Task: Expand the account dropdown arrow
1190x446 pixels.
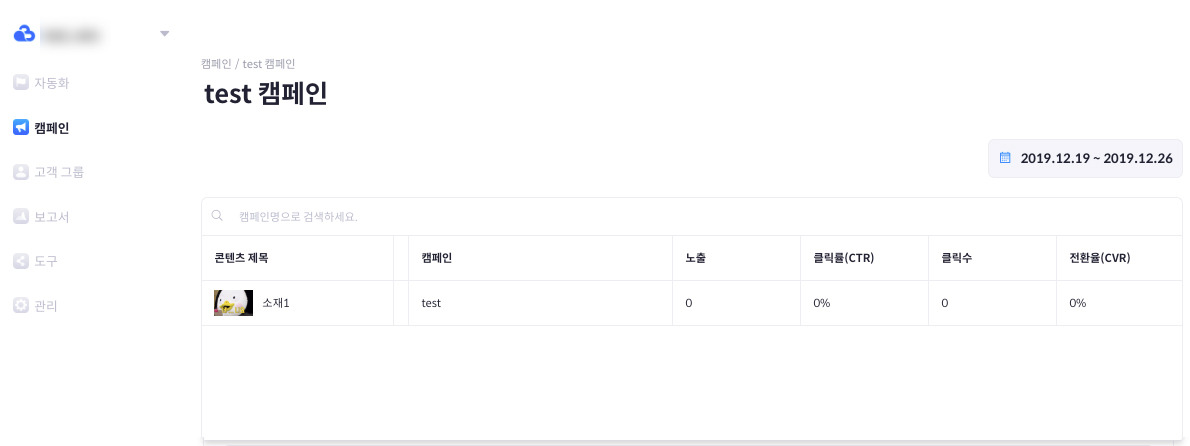Action: pos(165,33)
